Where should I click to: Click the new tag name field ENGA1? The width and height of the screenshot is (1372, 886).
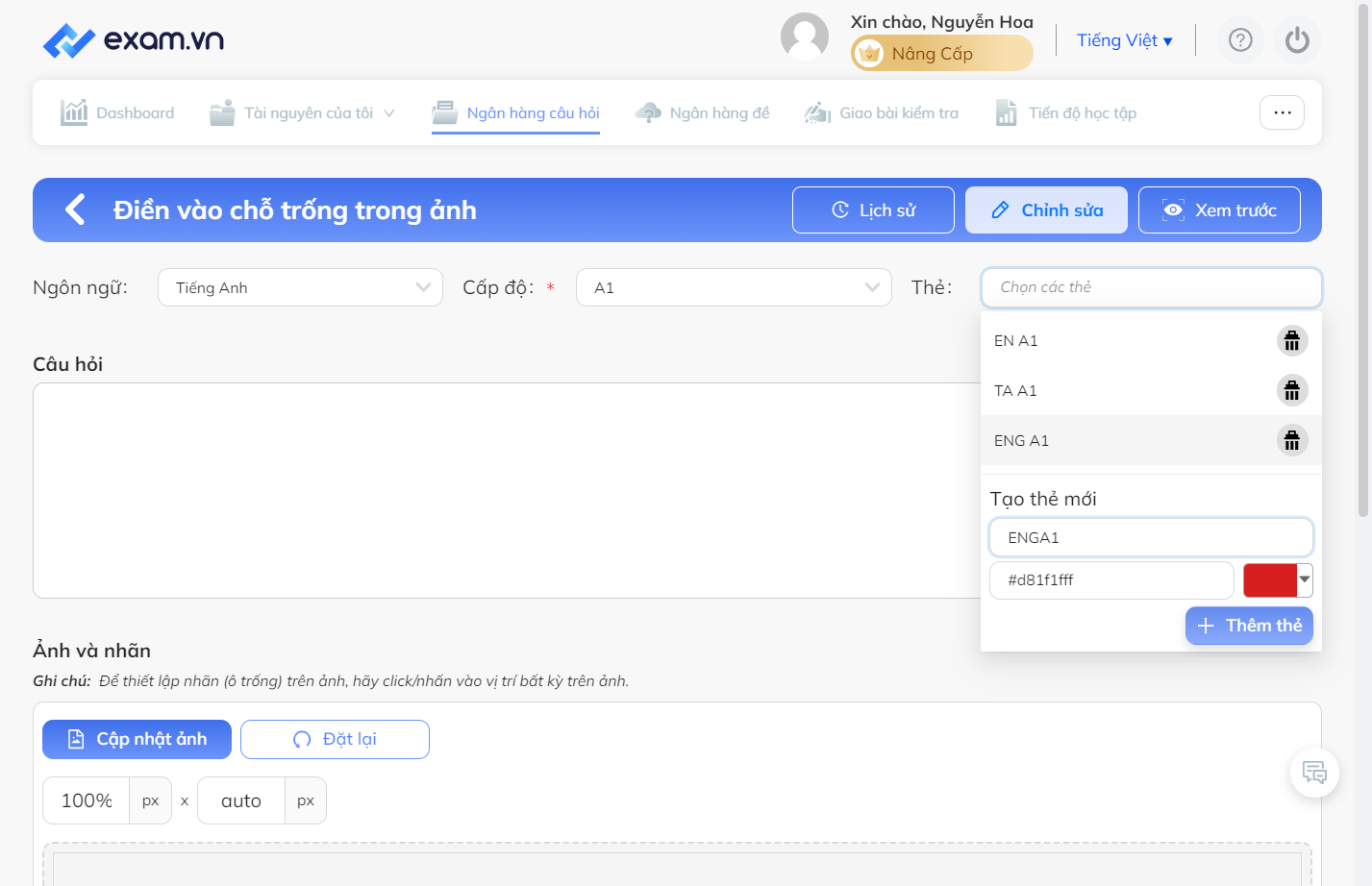[x=1151, y=537]
